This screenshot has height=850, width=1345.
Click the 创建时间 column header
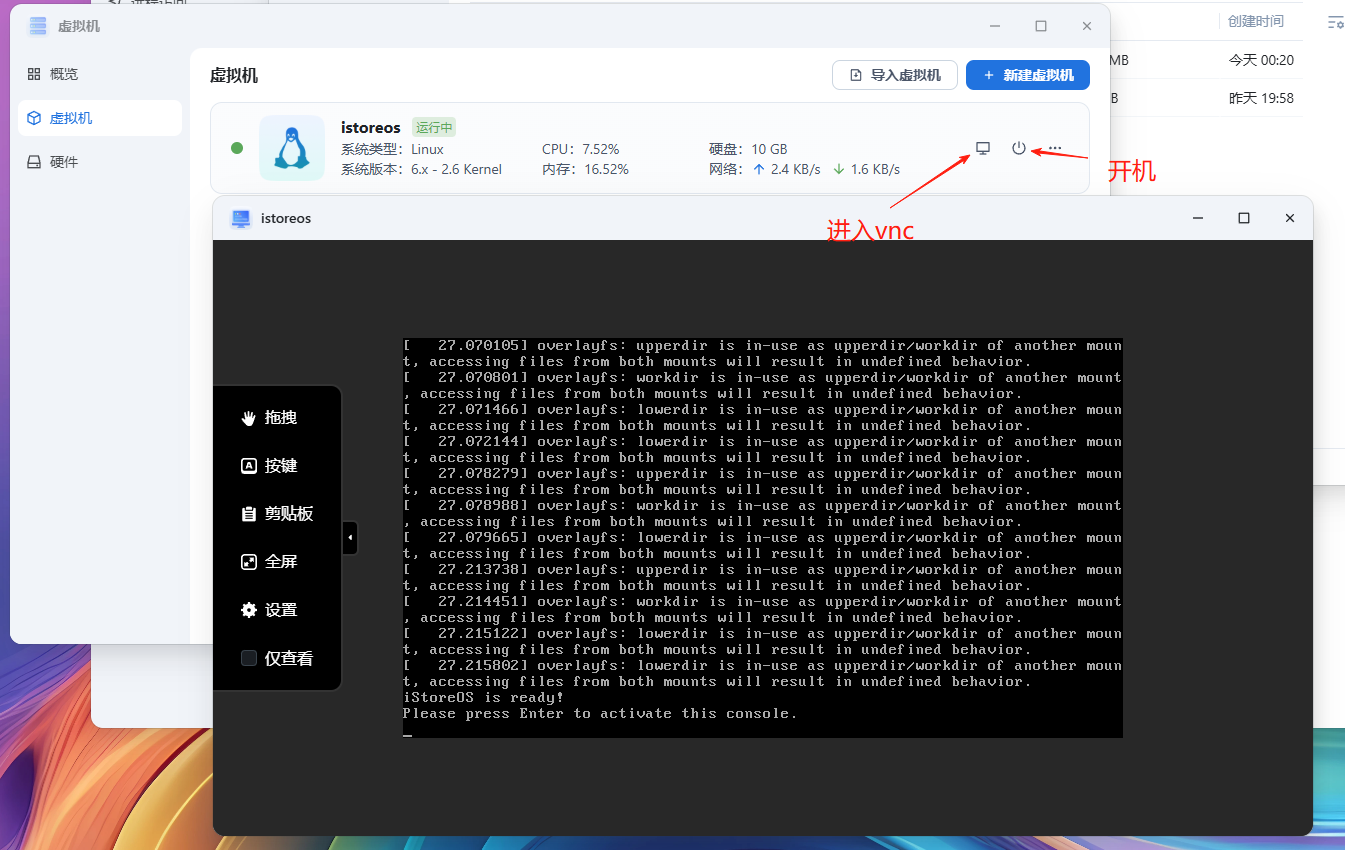point(1255,21)
